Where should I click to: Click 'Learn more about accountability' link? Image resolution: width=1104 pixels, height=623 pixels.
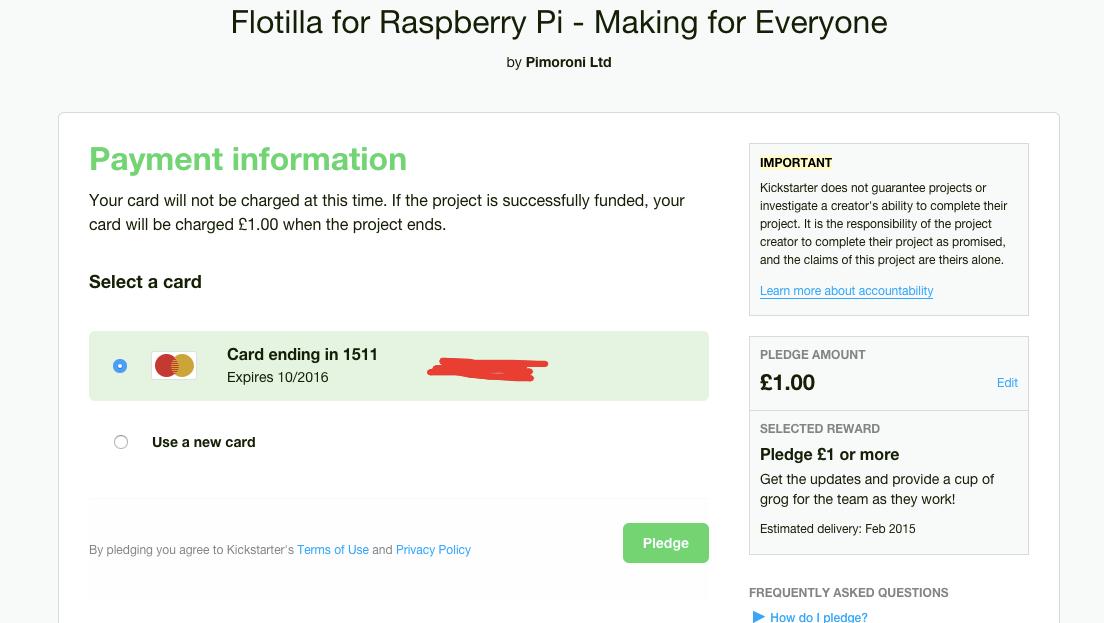[846, 291]
